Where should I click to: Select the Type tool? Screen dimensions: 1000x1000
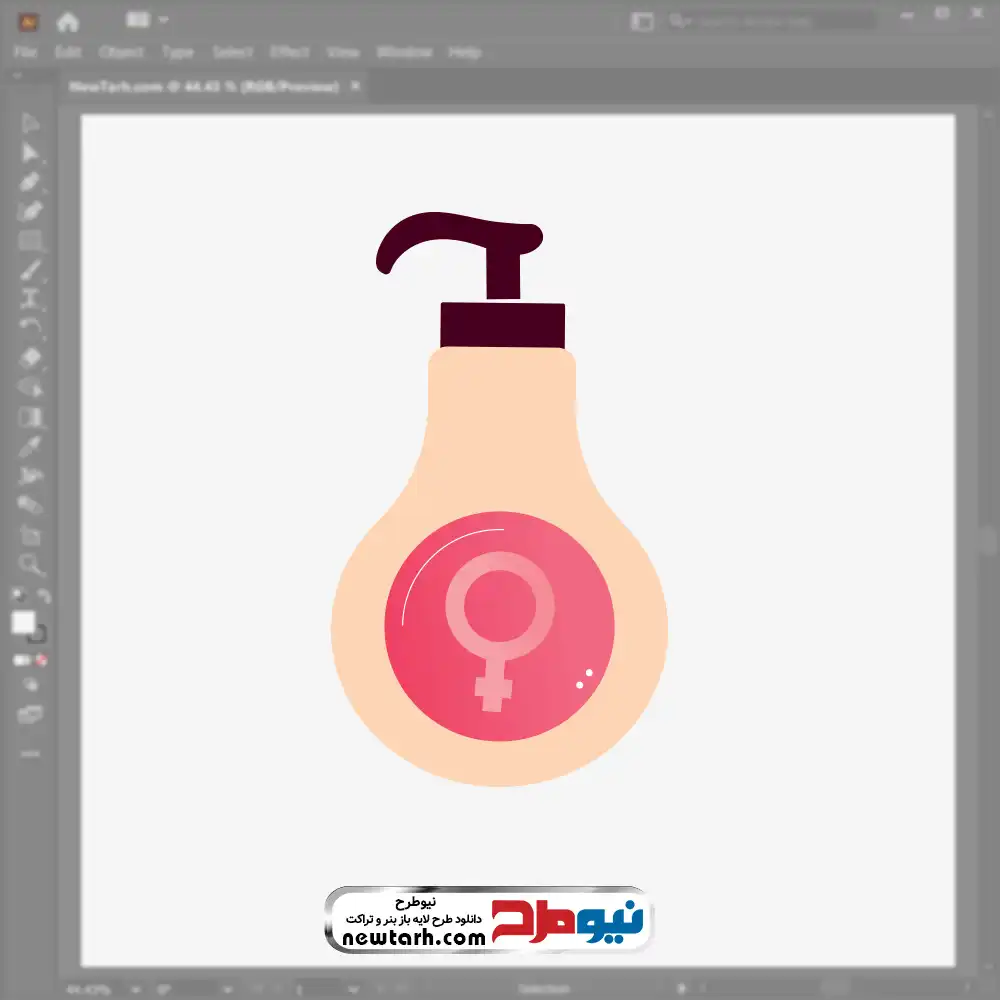pos(30,298)
